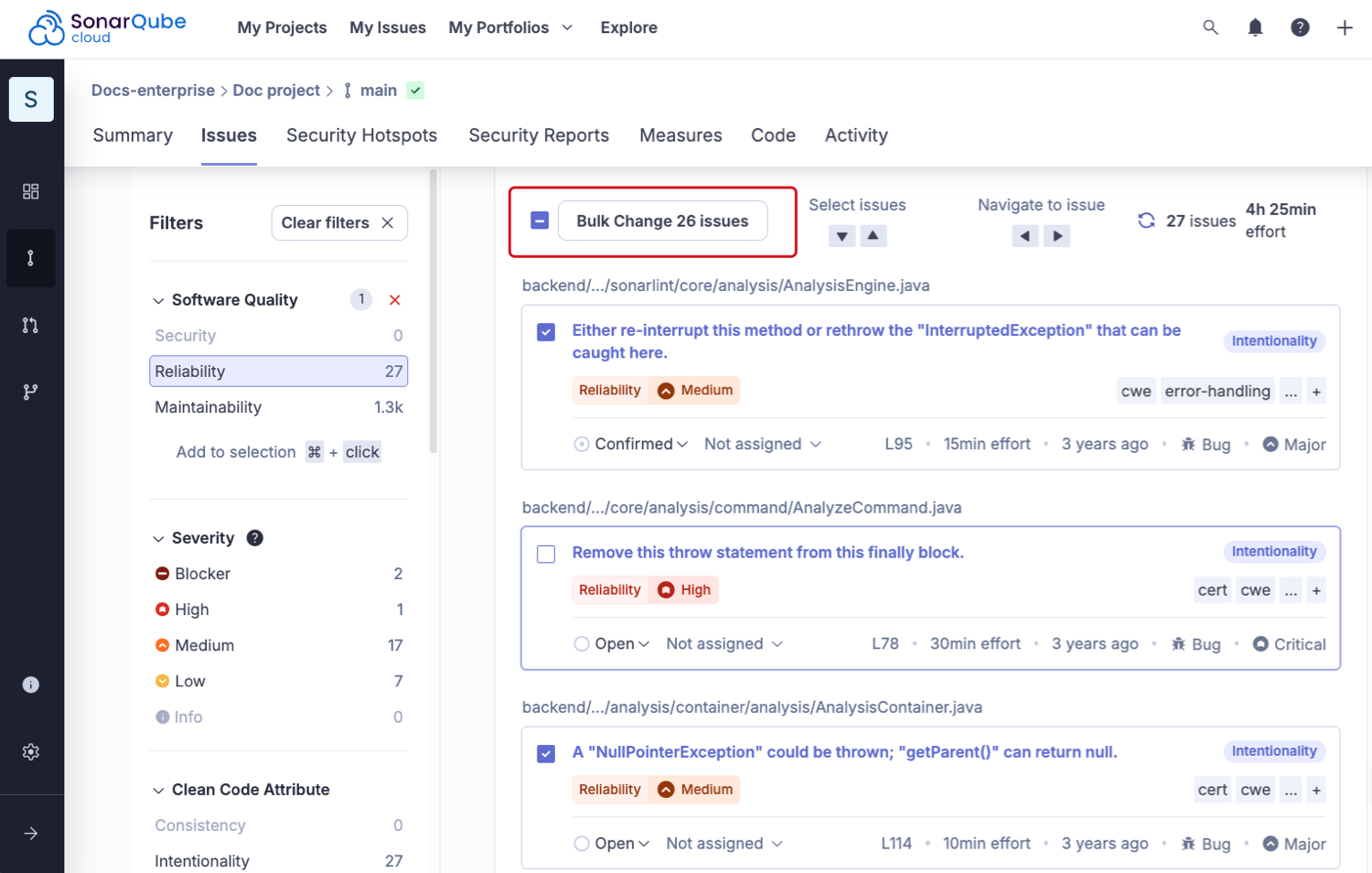Click the help question mark icon
The height and width of the screenshot is (873, 1372).
1300,27
